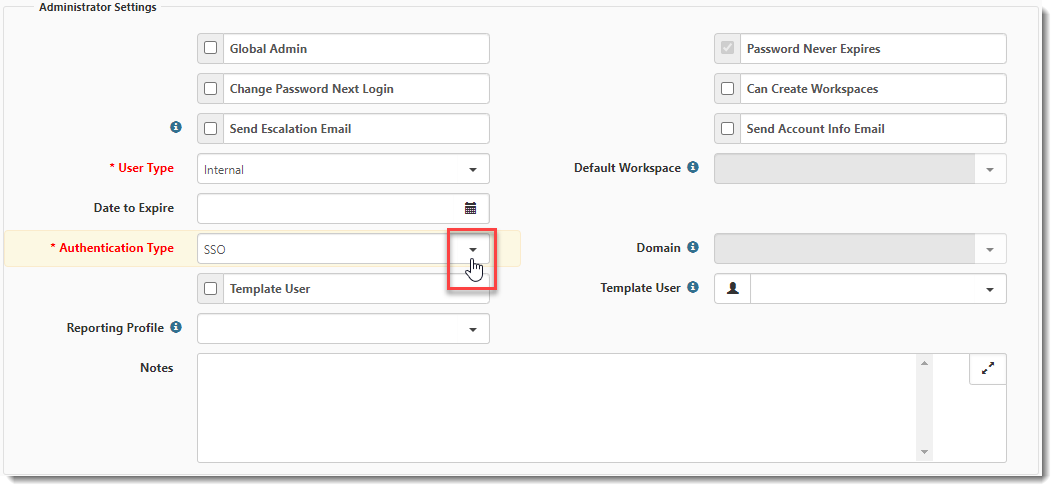Check Change Password Next Login
The height and width of the screenshot is (491, 1057).
tap(211, 89)
